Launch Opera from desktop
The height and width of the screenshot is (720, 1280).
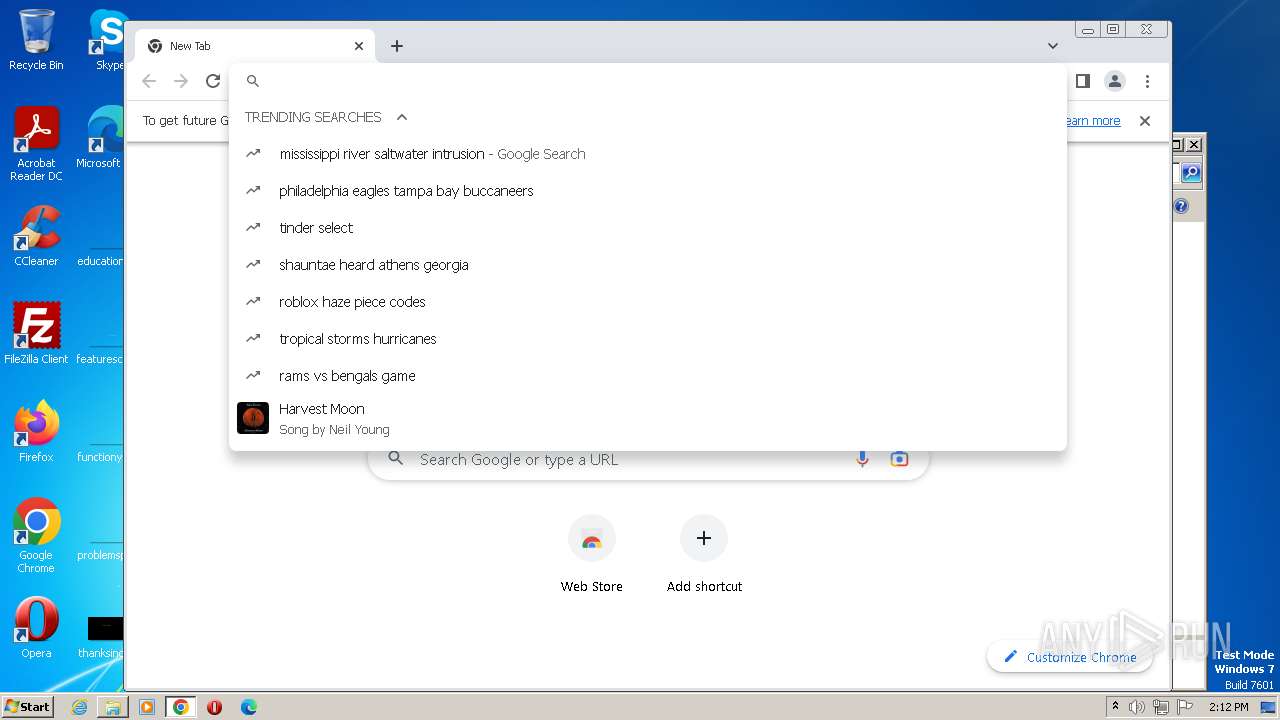(36, 627)
